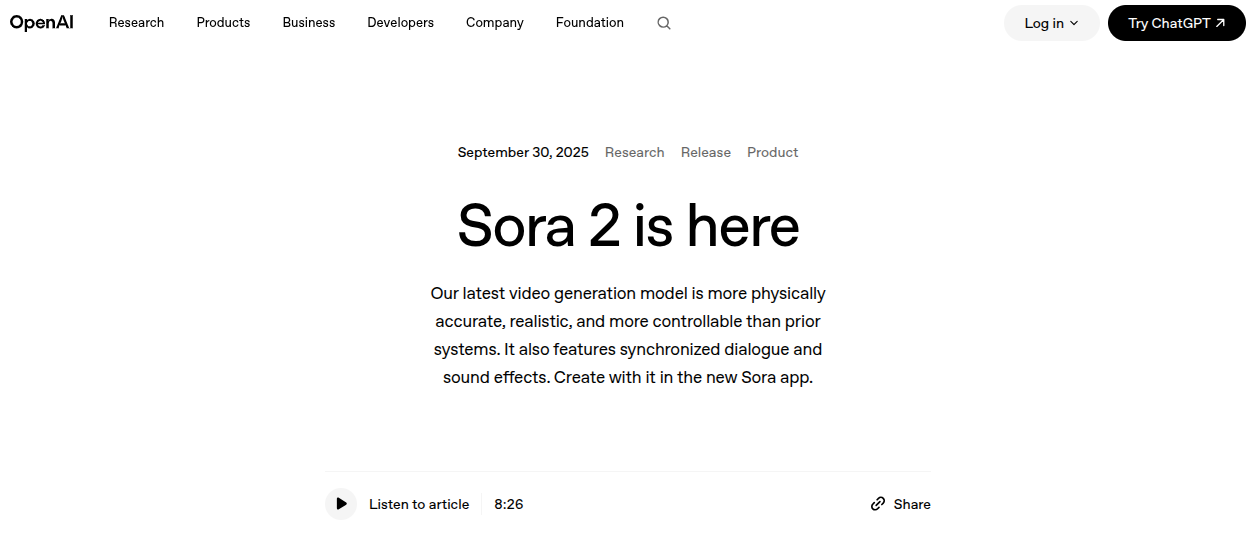Viewport: 1256px width, 551px height.
Task: Open the Company nav menu
Action: point(495,23)
